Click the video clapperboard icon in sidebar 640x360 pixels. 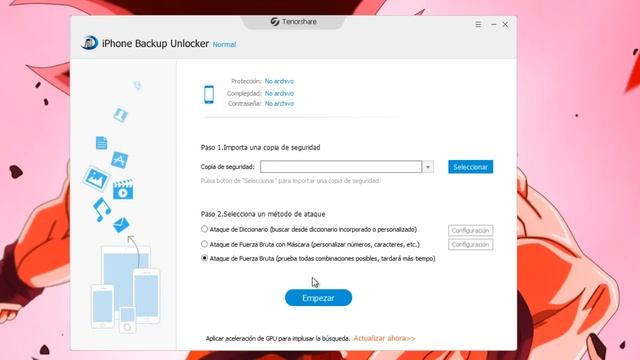[123, 189]
